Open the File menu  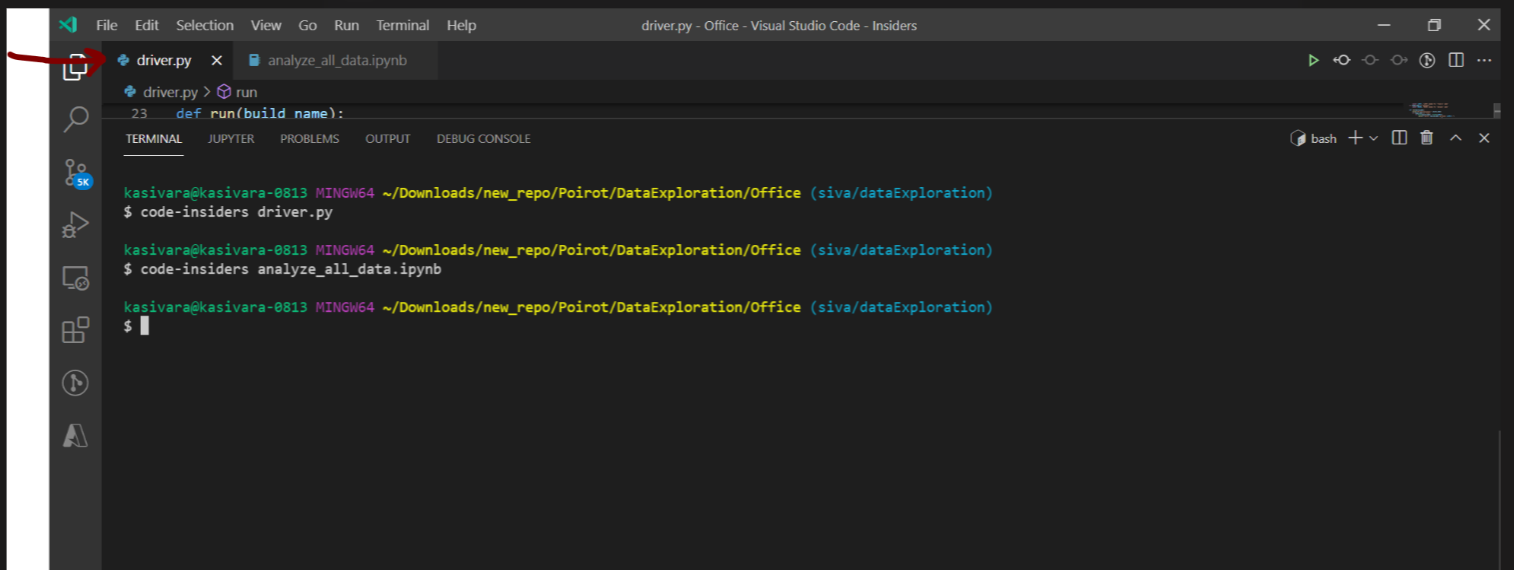click(x=107, y=25)
